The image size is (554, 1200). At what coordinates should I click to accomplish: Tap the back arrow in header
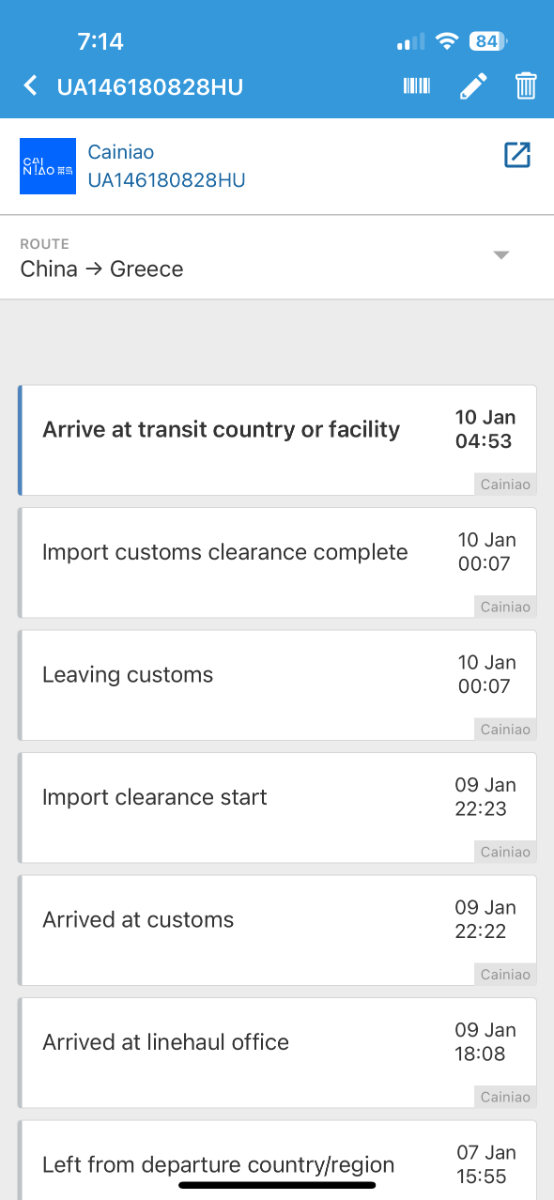pyautogui.click(x=30, y=86)
